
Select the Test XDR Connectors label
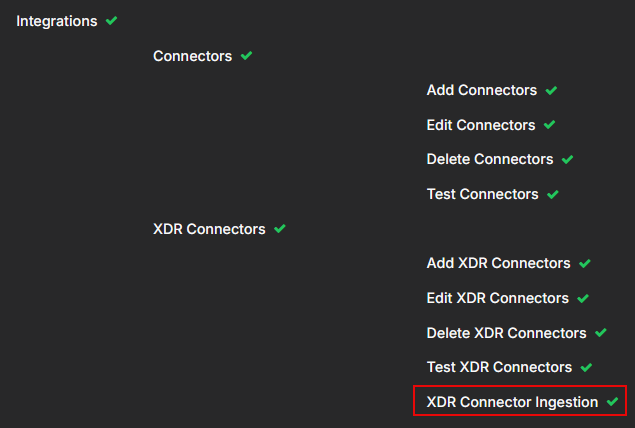point(499,367)
